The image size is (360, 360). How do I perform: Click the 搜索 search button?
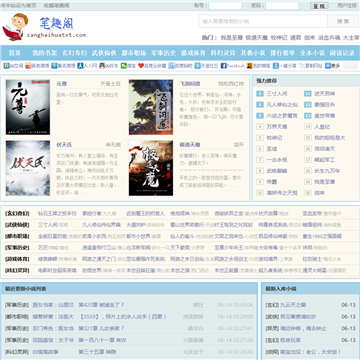tap(343, 21)
